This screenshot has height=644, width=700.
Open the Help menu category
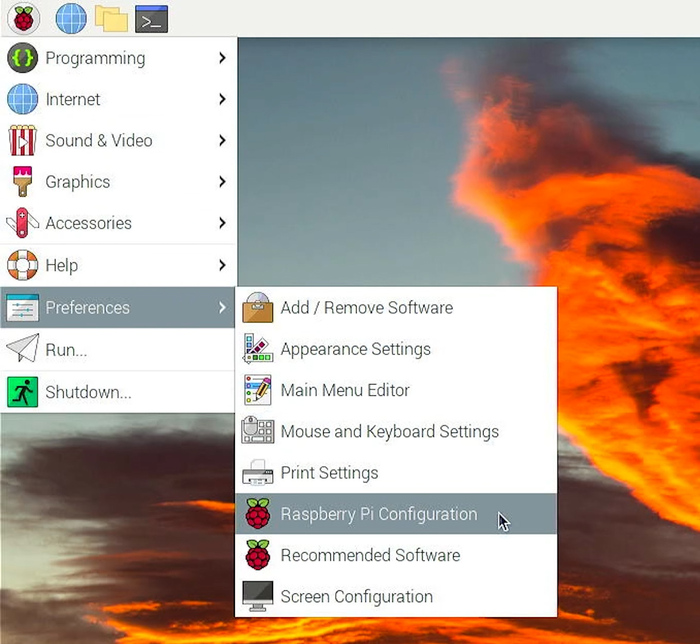tap(118, 265)
